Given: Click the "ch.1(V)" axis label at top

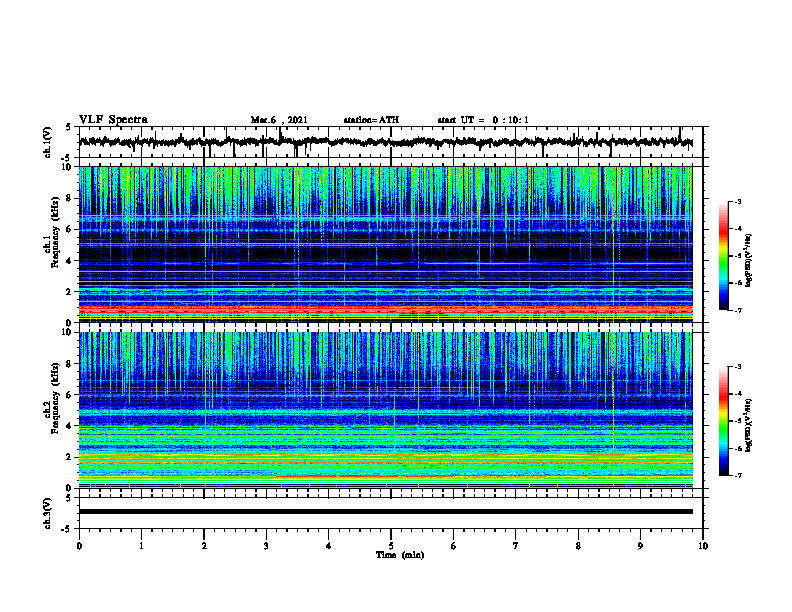Looking at the screenshot, I should click(48, 142).
